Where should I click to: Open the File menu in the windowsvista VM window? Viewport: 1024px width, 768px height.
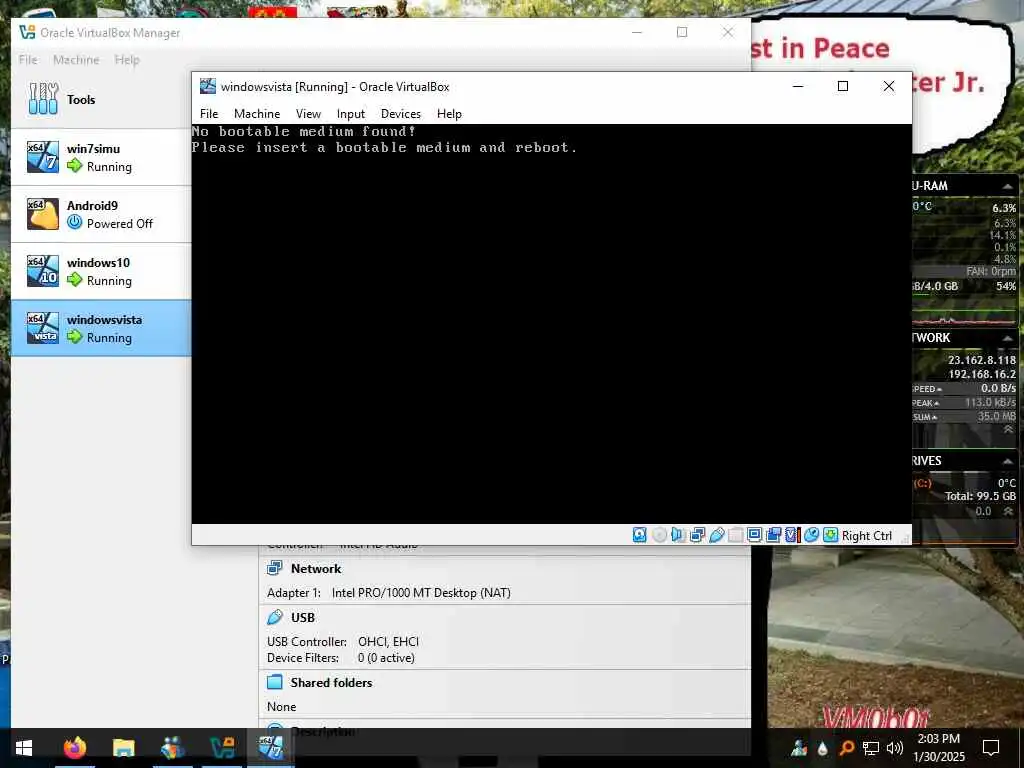click(209, 114)
